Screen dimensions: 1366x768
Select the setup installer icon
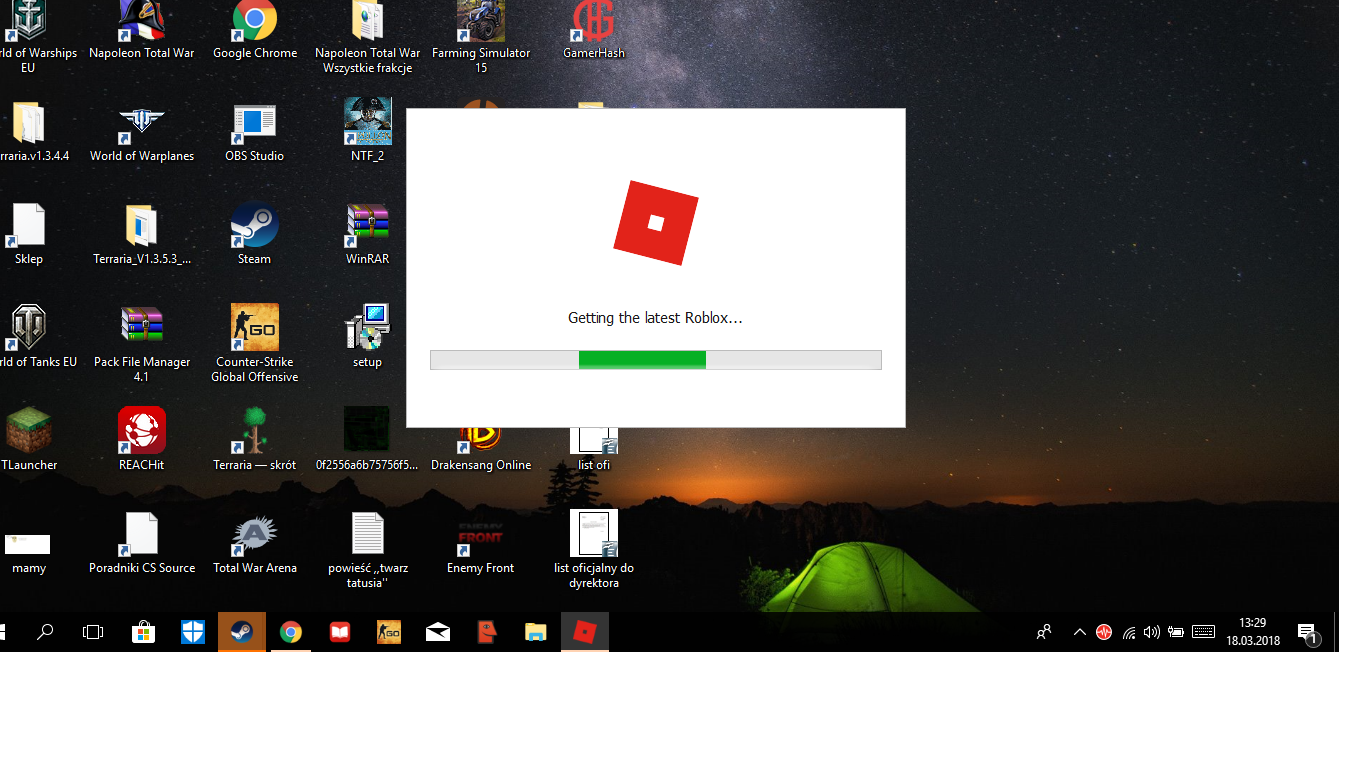pyautogui.click(x=367, y=338)
